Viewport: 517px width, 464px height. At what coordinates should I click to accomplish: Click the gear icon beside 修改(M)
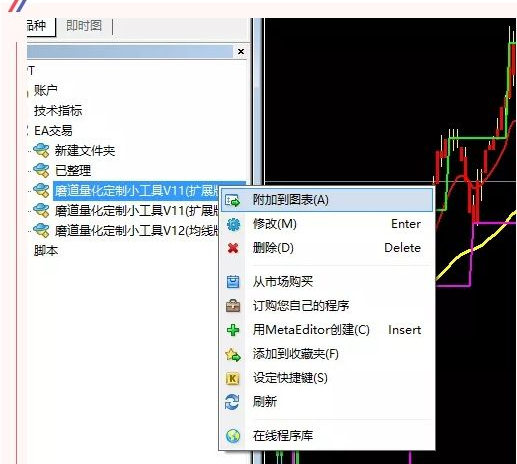click(233, 224)
